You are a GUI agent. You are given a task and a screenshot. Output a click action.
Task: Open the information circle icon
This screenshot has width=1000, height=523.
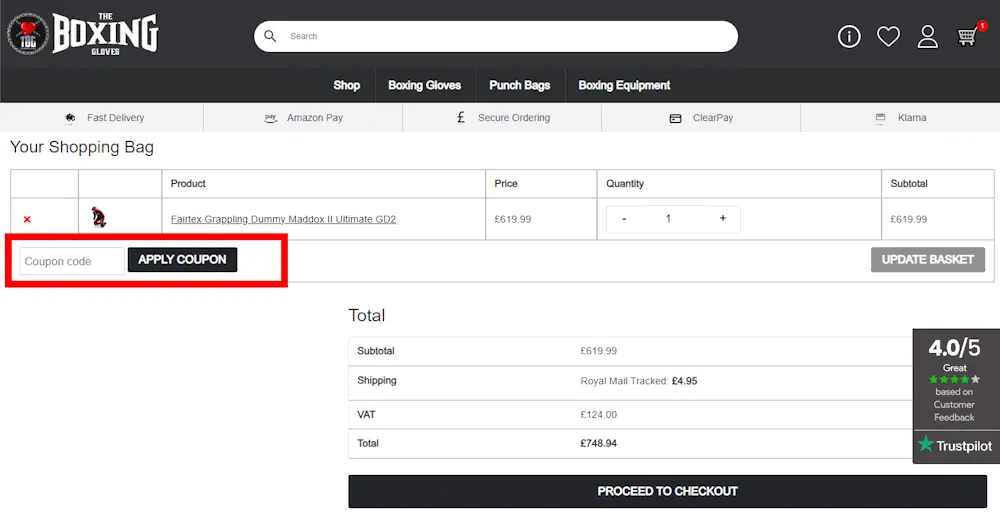coord(849,36)
